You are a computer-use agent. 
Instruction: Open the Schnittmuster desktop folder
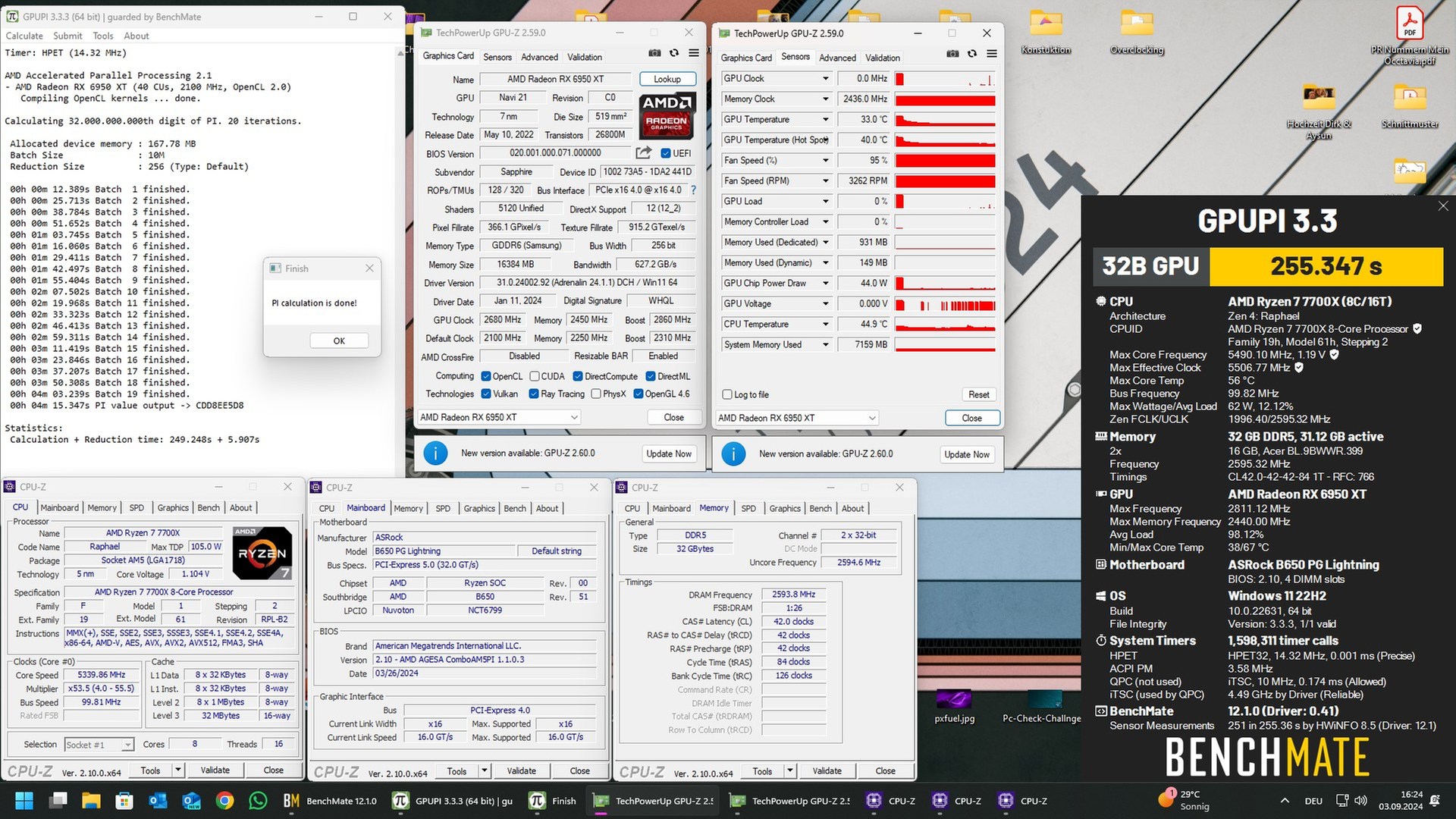(x=1410, y=106)
